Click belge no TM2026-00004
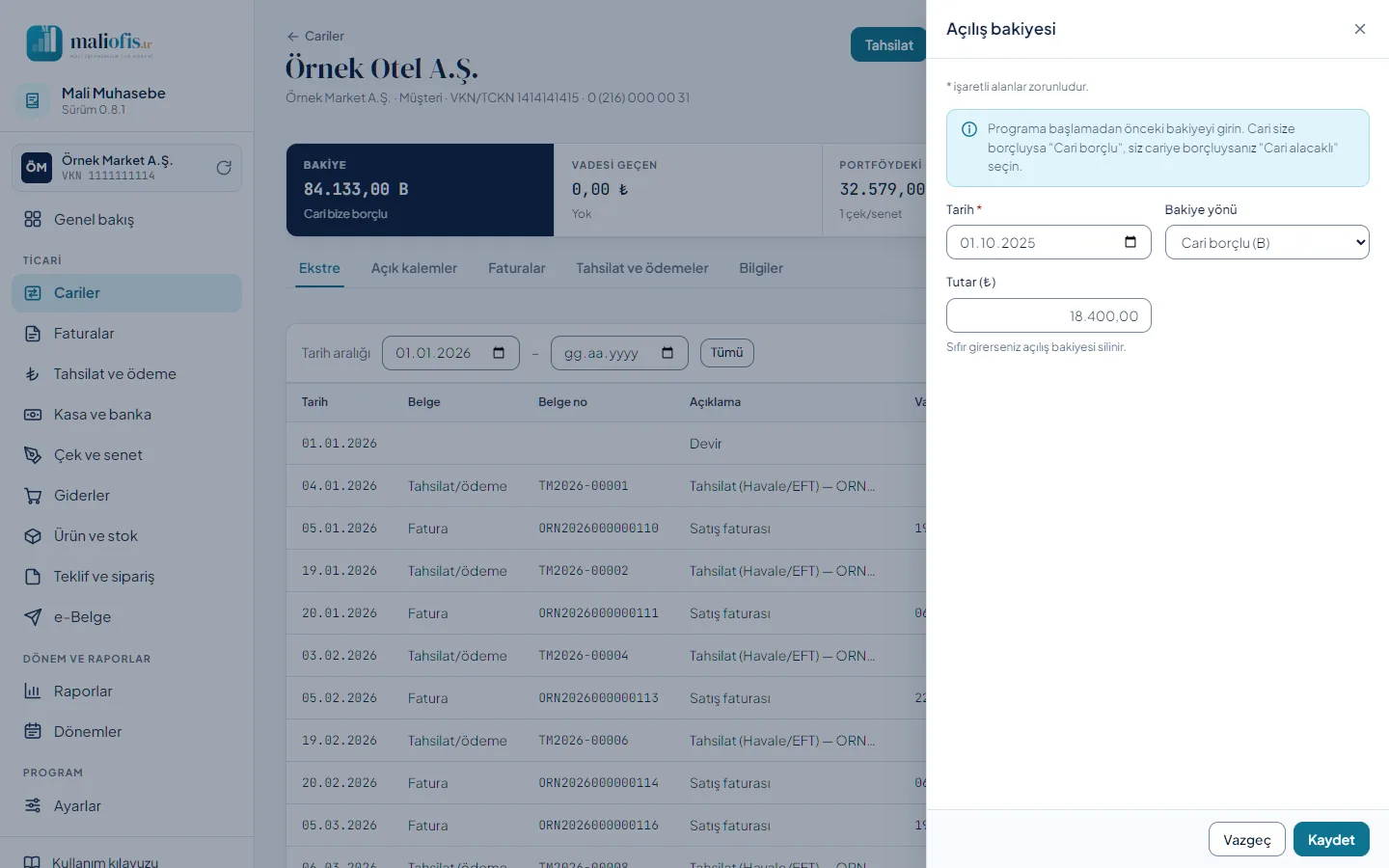The image size is (1389, 868). (x=584, y=656)
